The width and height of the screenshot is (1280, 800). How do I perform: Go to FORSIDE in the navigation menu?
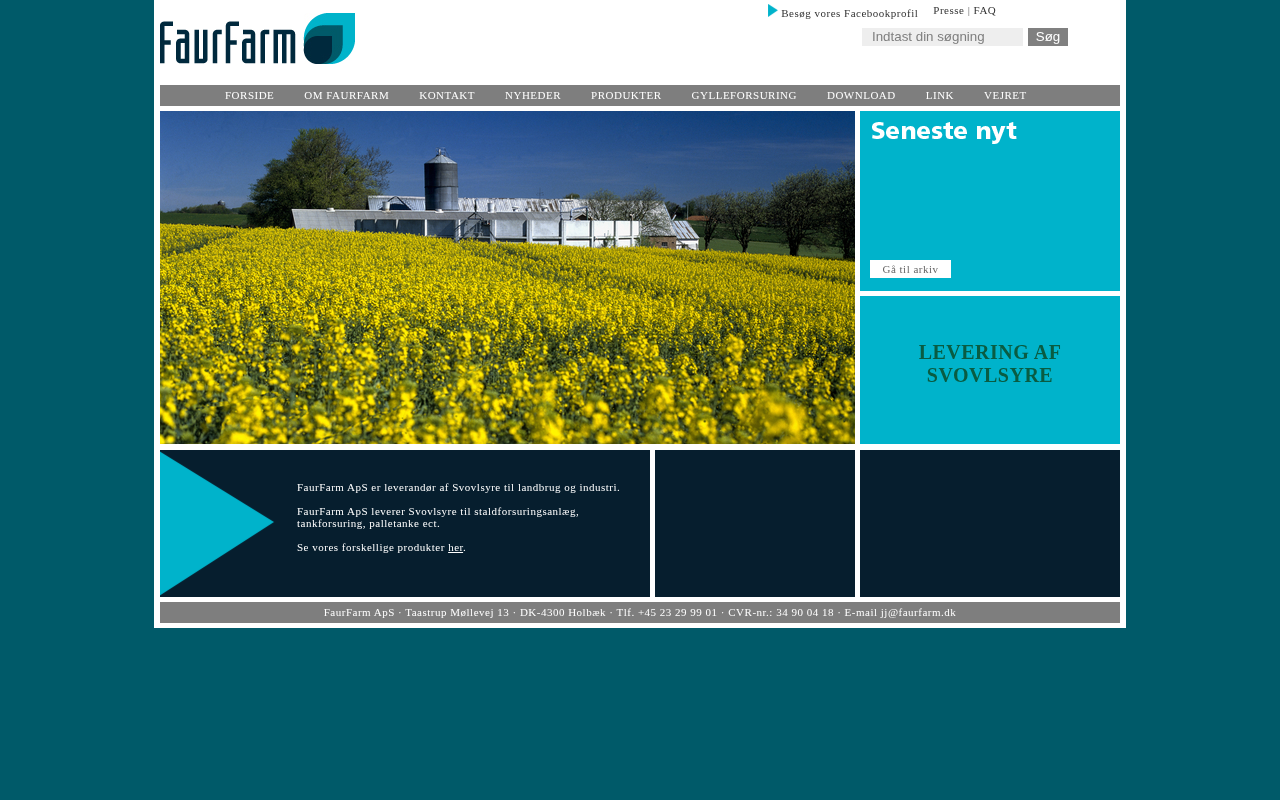[249, 95]
